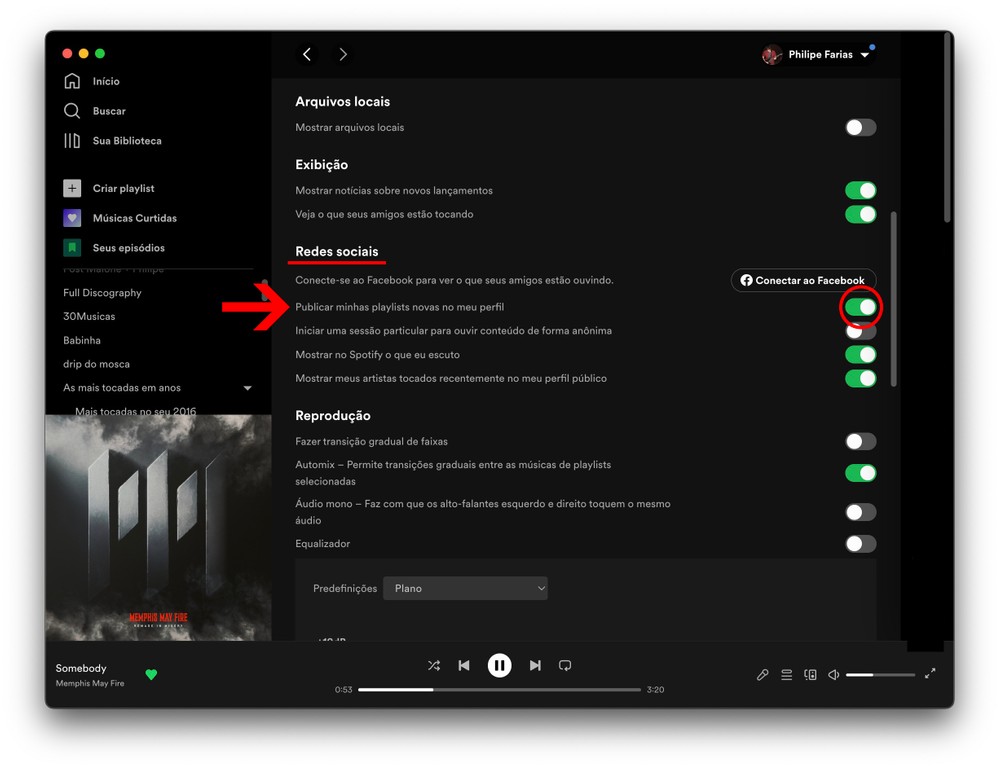Viewport: 1000px width, 769px height.
Task: Click the Conectar ao Facebook button
Action: pyautogui.click(x=803, y=281)
